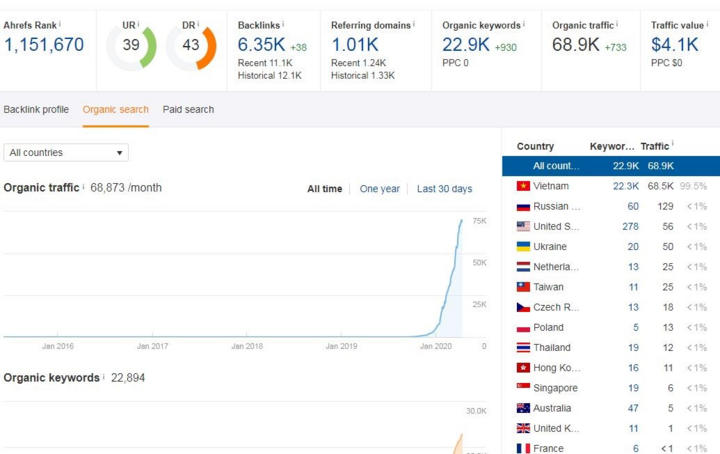This screenshot has width=720, height=454.
Task: Click the Organic traffic header info icon
Action: (x=617, y=24)
